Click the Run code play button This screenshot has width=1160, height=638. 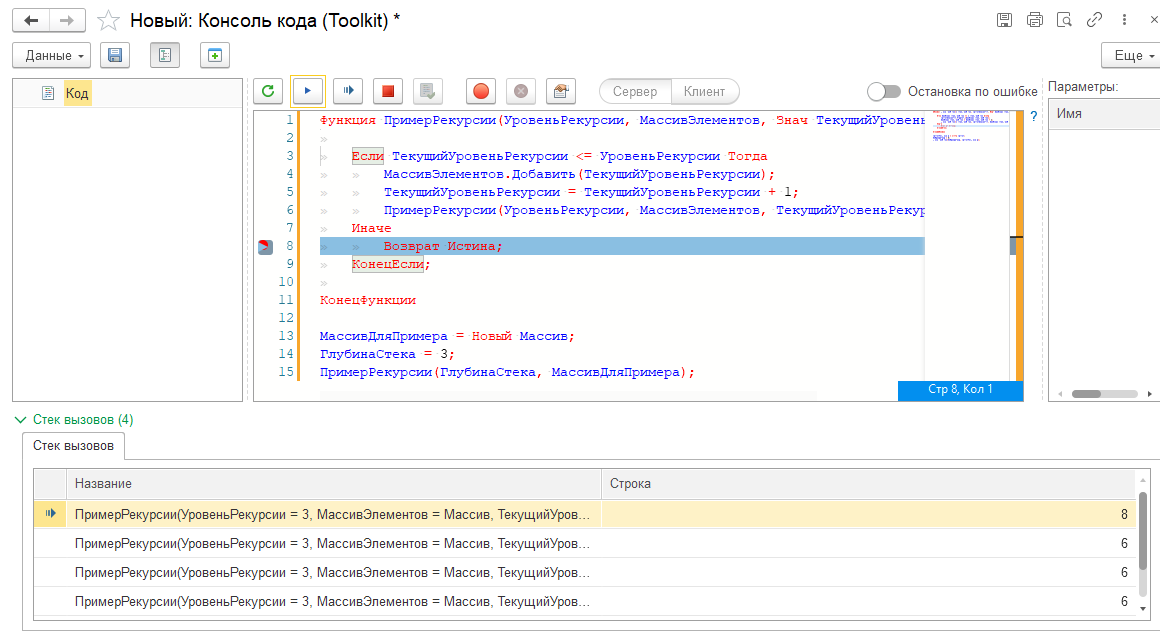pos(308,91)
